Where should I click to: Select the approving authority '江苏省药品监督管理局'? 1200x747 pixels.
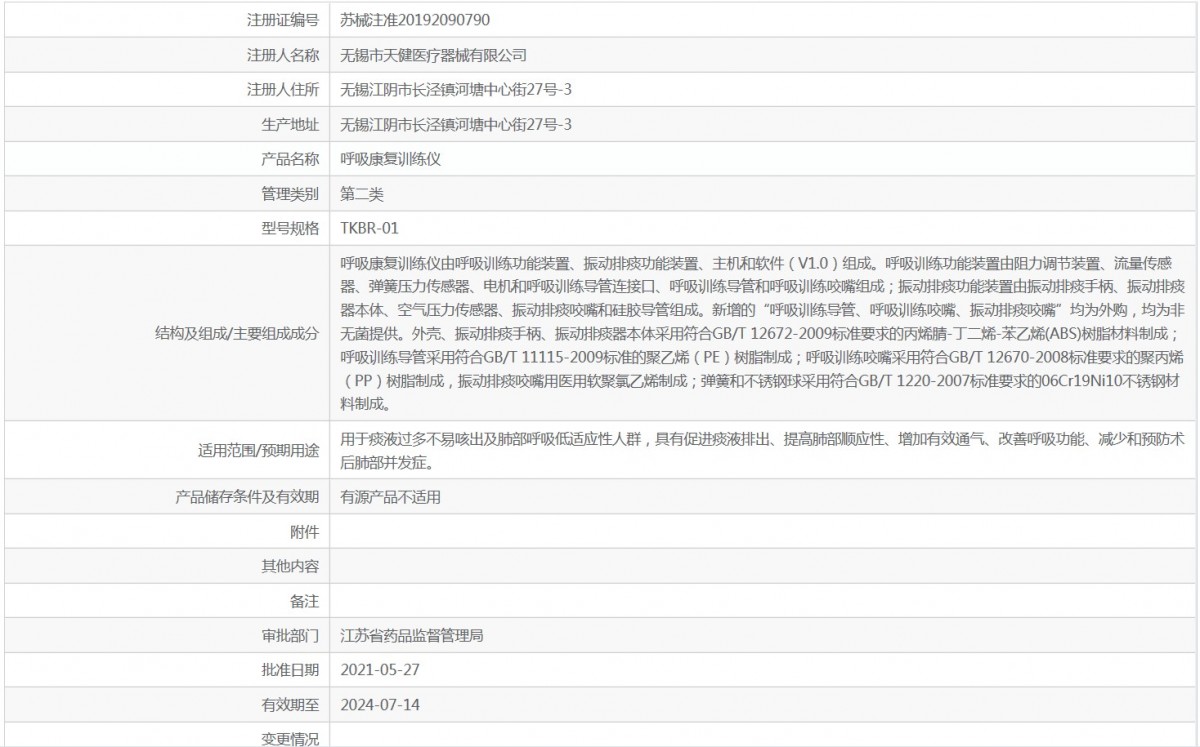tap(413, 635)
